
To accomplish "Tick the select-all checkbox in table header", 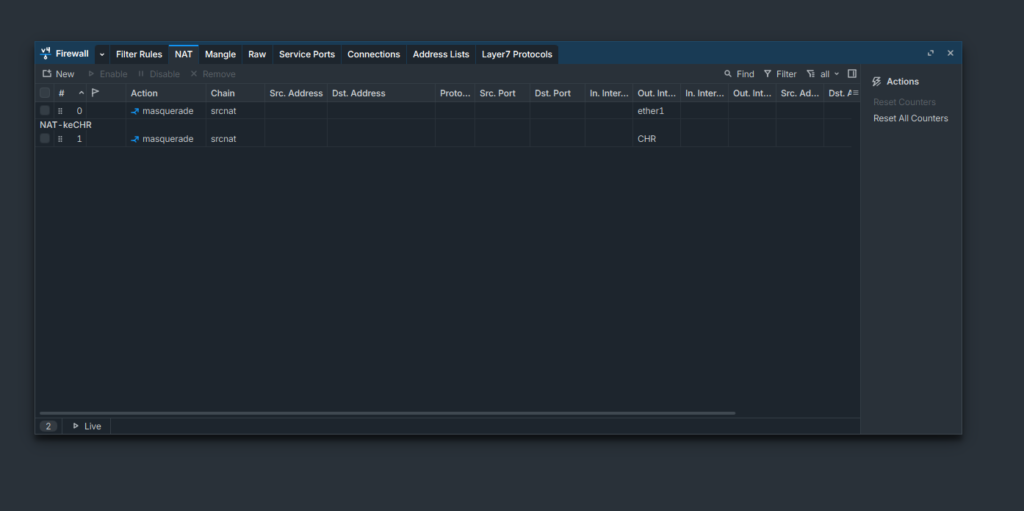I will click(45, 93).
